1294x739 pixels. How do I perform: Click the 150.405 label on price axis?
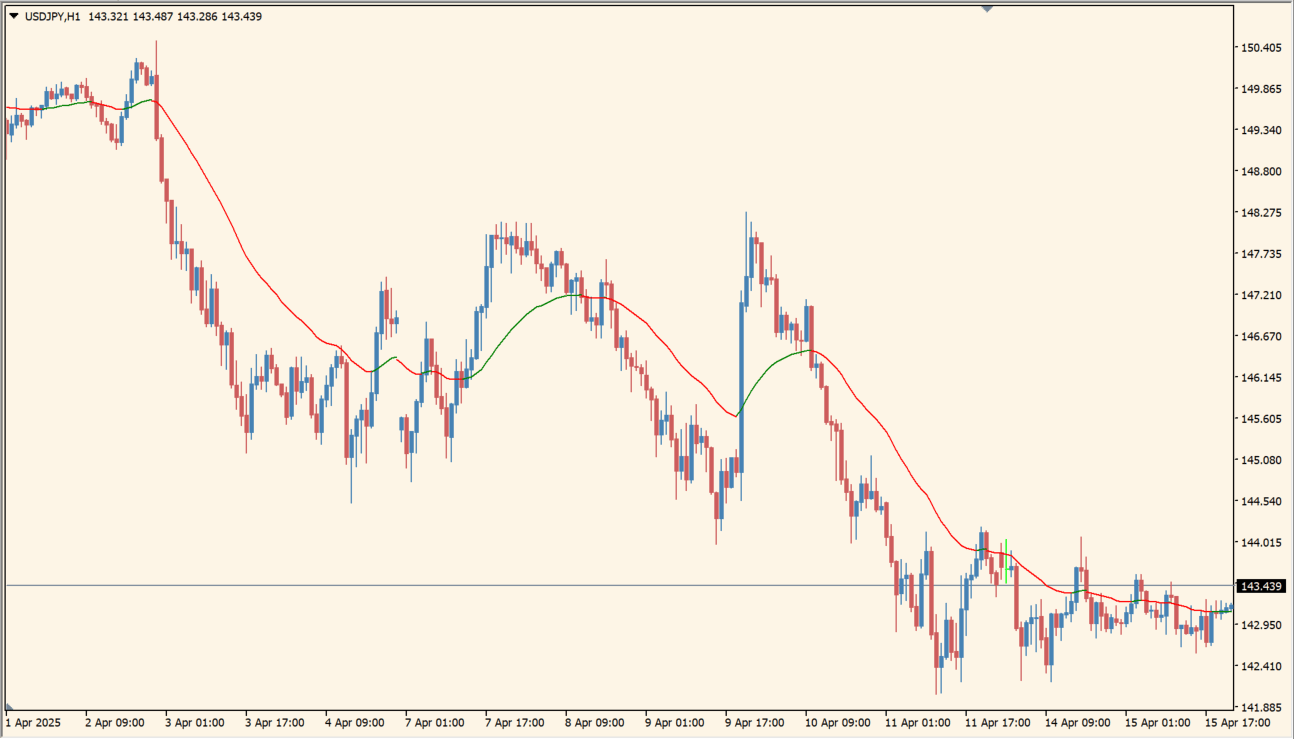[x=1261, y=48]
